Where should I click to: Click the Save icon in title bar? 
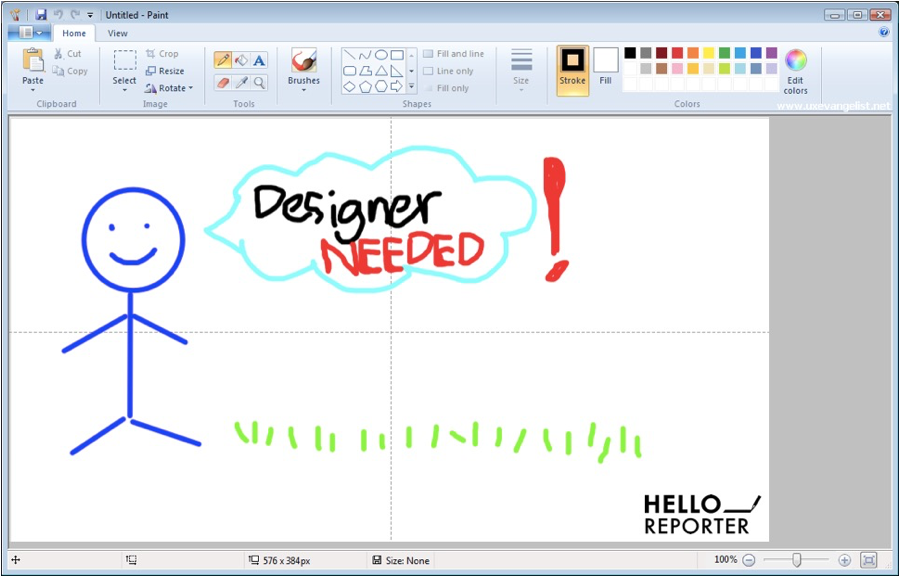coord(41,15)
